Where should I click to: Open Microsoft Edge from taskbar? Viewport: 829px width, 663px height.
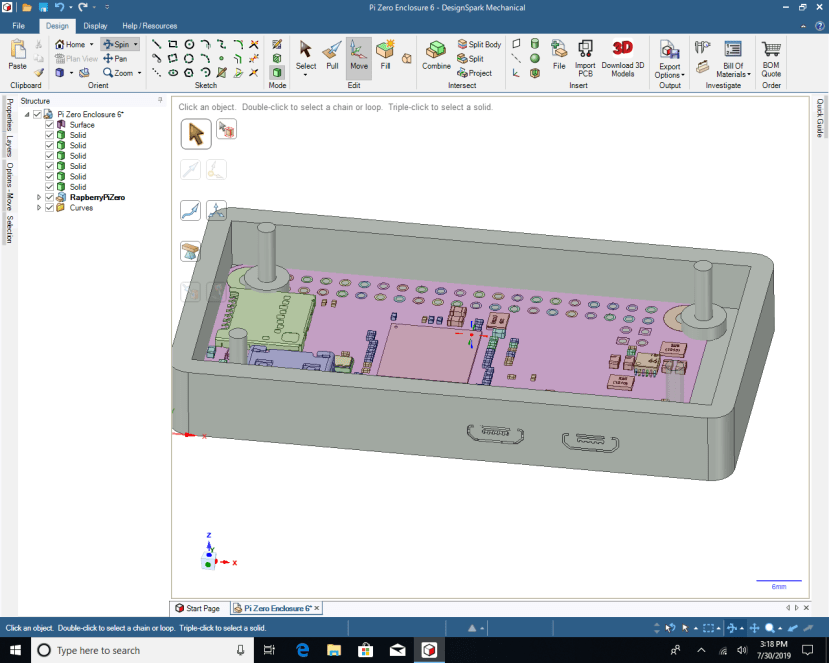302,650
